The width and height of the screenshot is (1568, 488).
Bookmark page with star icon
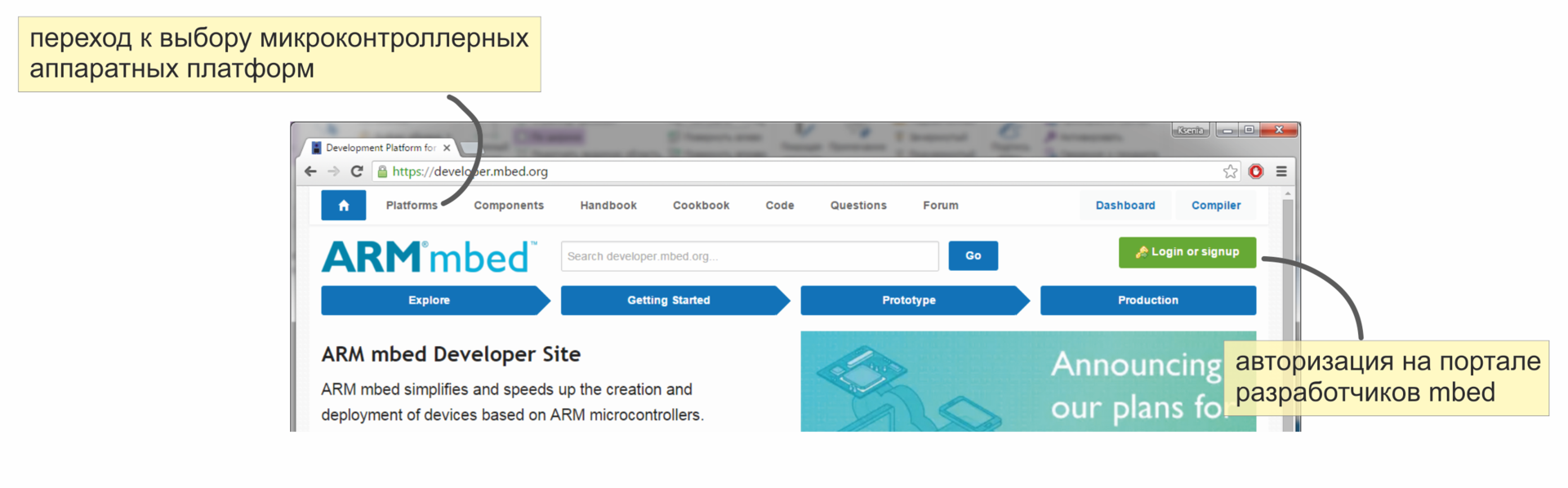[1230, 171]
